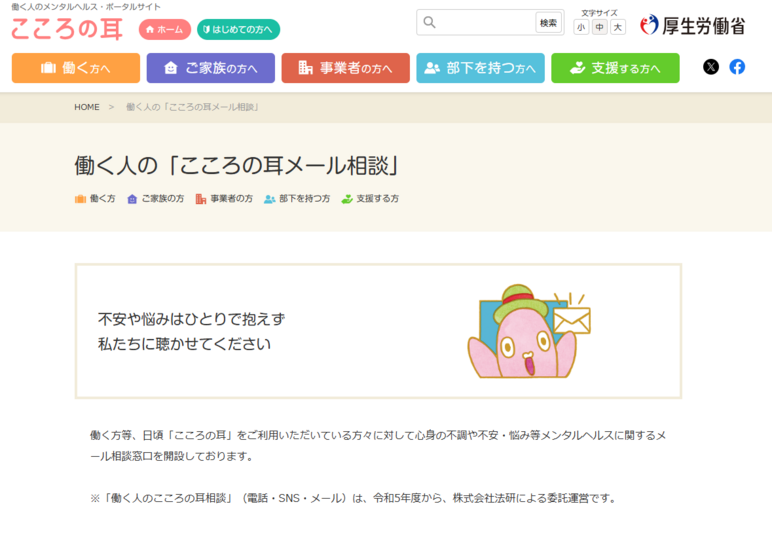
Task: Open the 厚生労働省 ministry logo link
Action: 692,25
